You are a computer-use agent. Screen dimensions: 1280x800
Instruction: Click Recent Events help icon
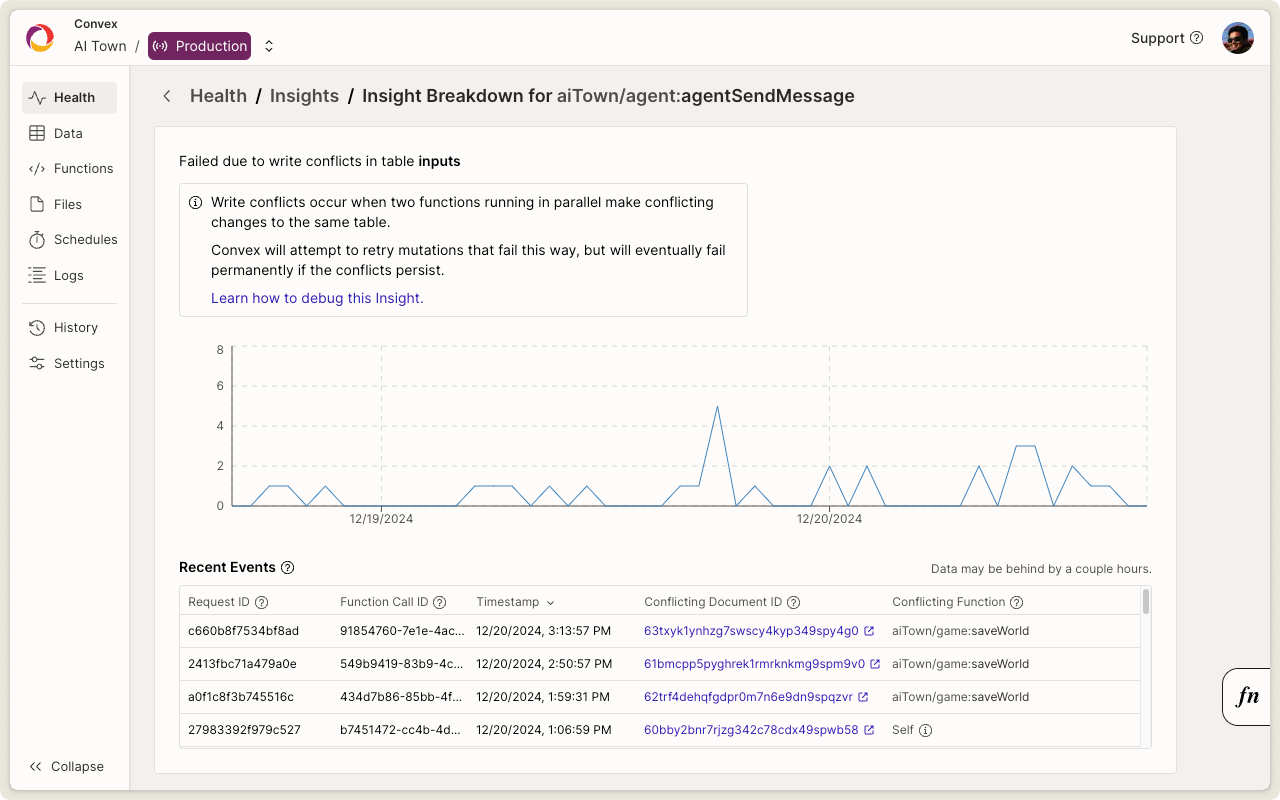coord(288,567)
